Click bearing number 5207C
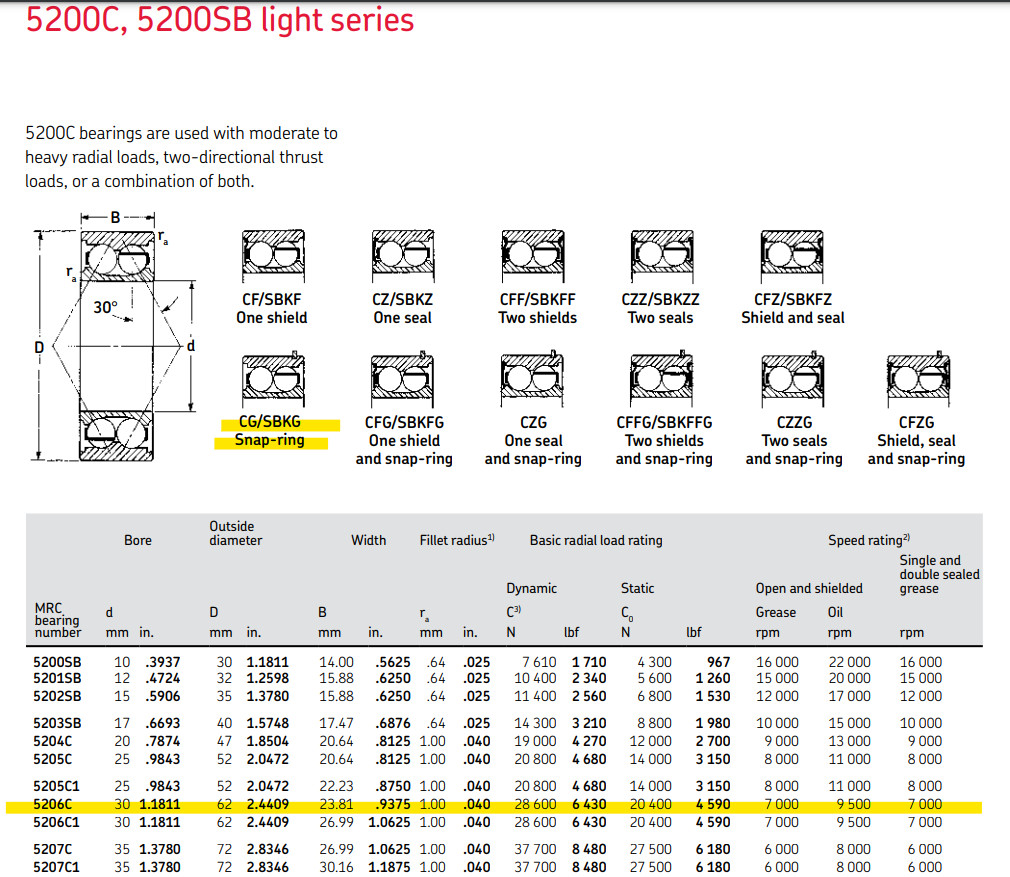Image resolution: width=1010 pixels, height=877 pixels. (53, 849)
